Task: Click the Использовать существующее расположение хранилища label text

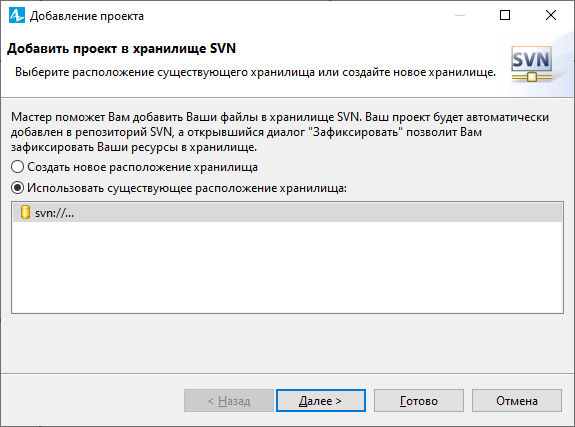Action: click(x=187, y=188)
